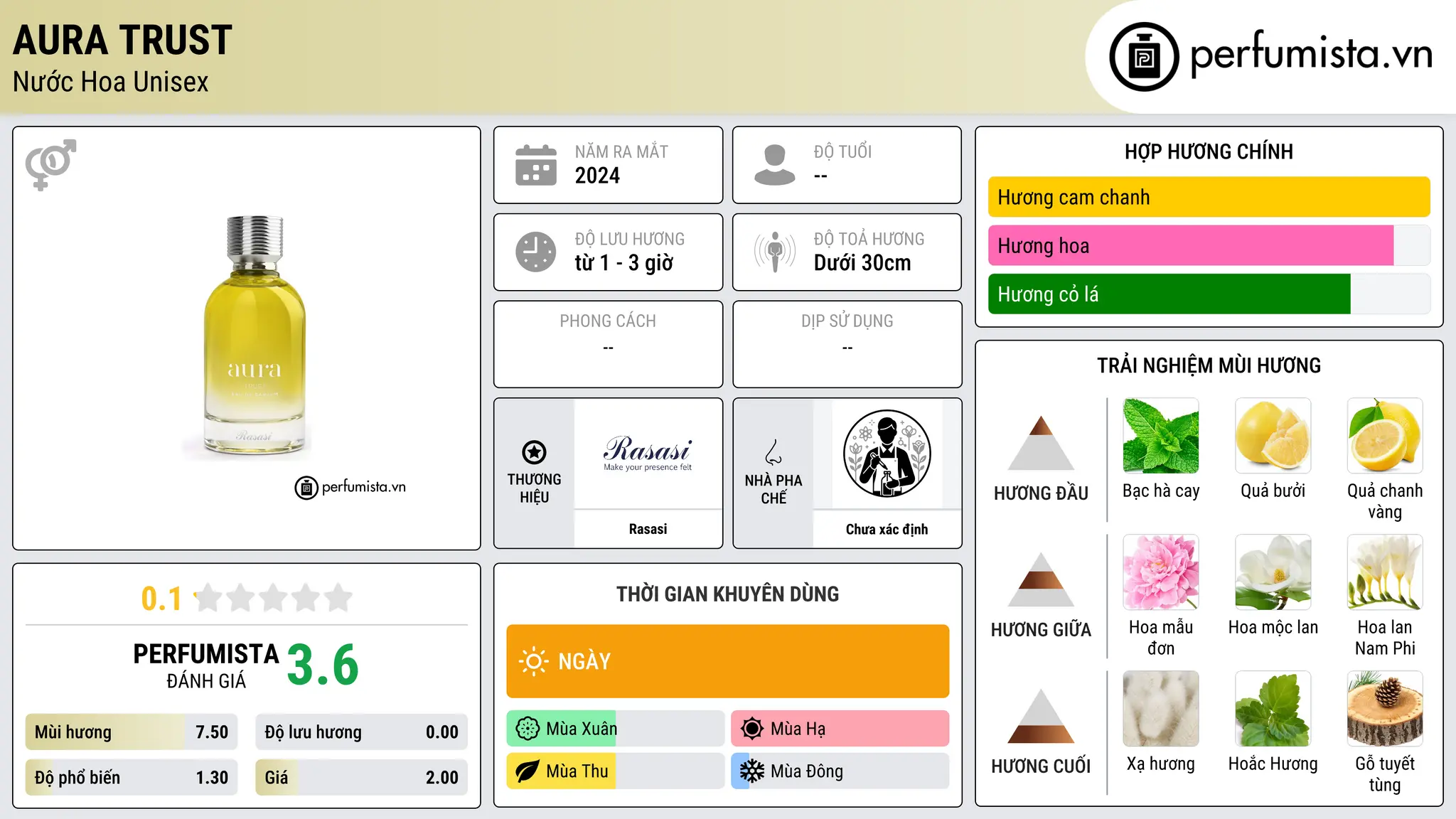Click the Rasasi brand name label

click(648, 529)
